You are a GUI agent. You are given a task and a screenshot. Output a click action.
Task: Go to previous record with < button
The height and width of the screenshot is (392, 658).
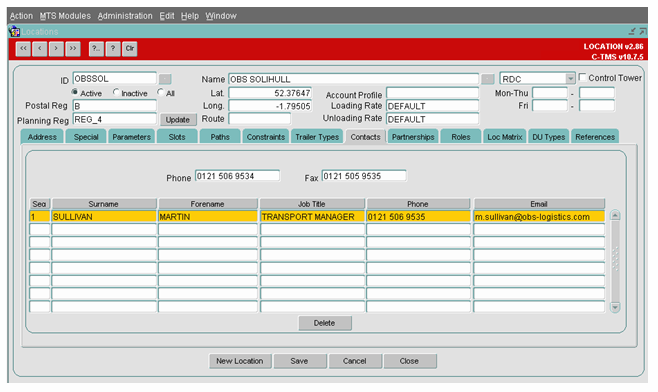point(40,49)
